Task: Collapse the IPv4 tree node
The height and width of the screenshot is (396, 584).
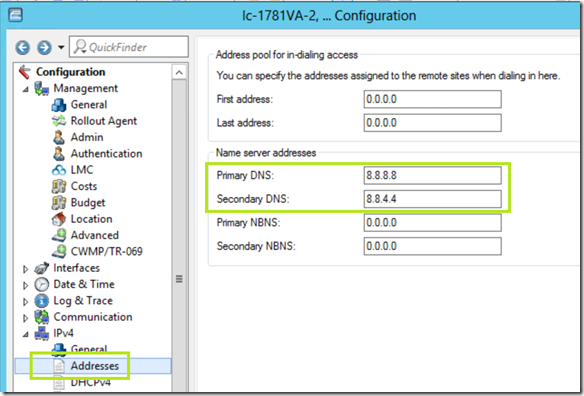Action: click(x=25, y=334)
